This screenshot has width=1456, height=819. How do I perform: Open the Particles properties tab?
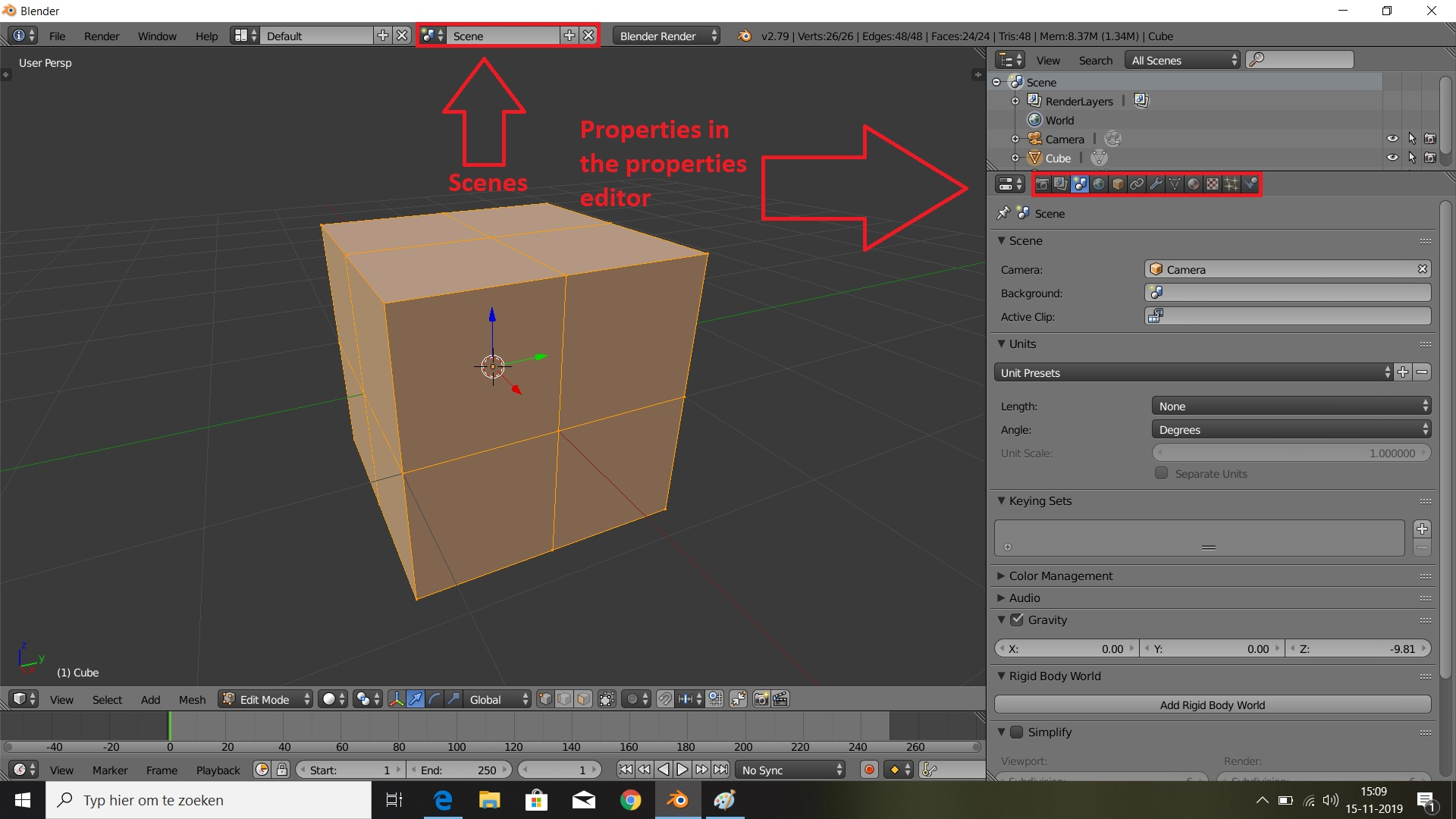(1232, 184)
